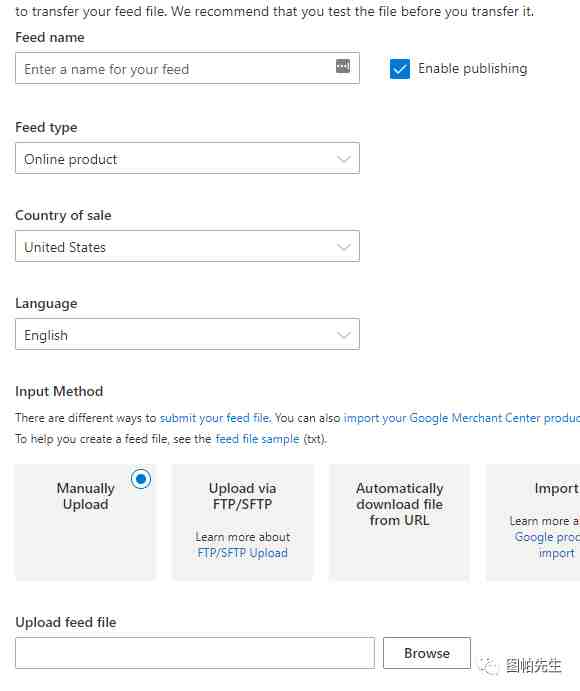
Task: Click the Feed type chevron arrow
Action: [x=344, y=159]
